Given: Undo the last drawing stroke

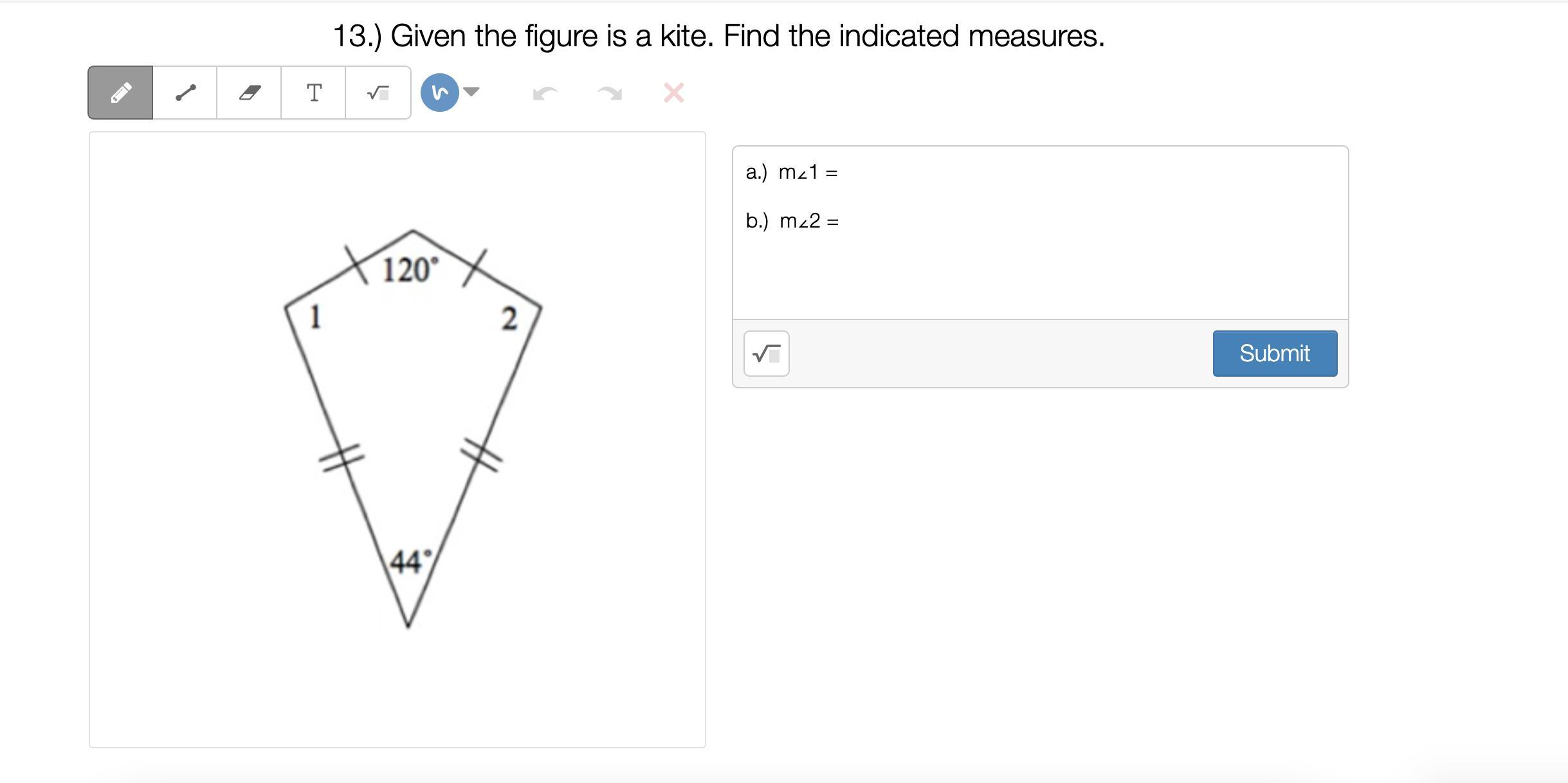Looking at the screenshot, I should pyautogui.click(x=545, y=94).
